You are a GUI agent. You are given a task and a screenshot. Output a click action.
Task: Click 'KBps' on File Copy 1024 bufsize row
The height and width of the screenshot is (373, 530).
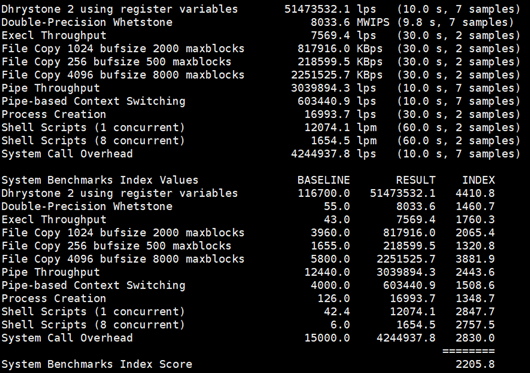coord(369,49)
